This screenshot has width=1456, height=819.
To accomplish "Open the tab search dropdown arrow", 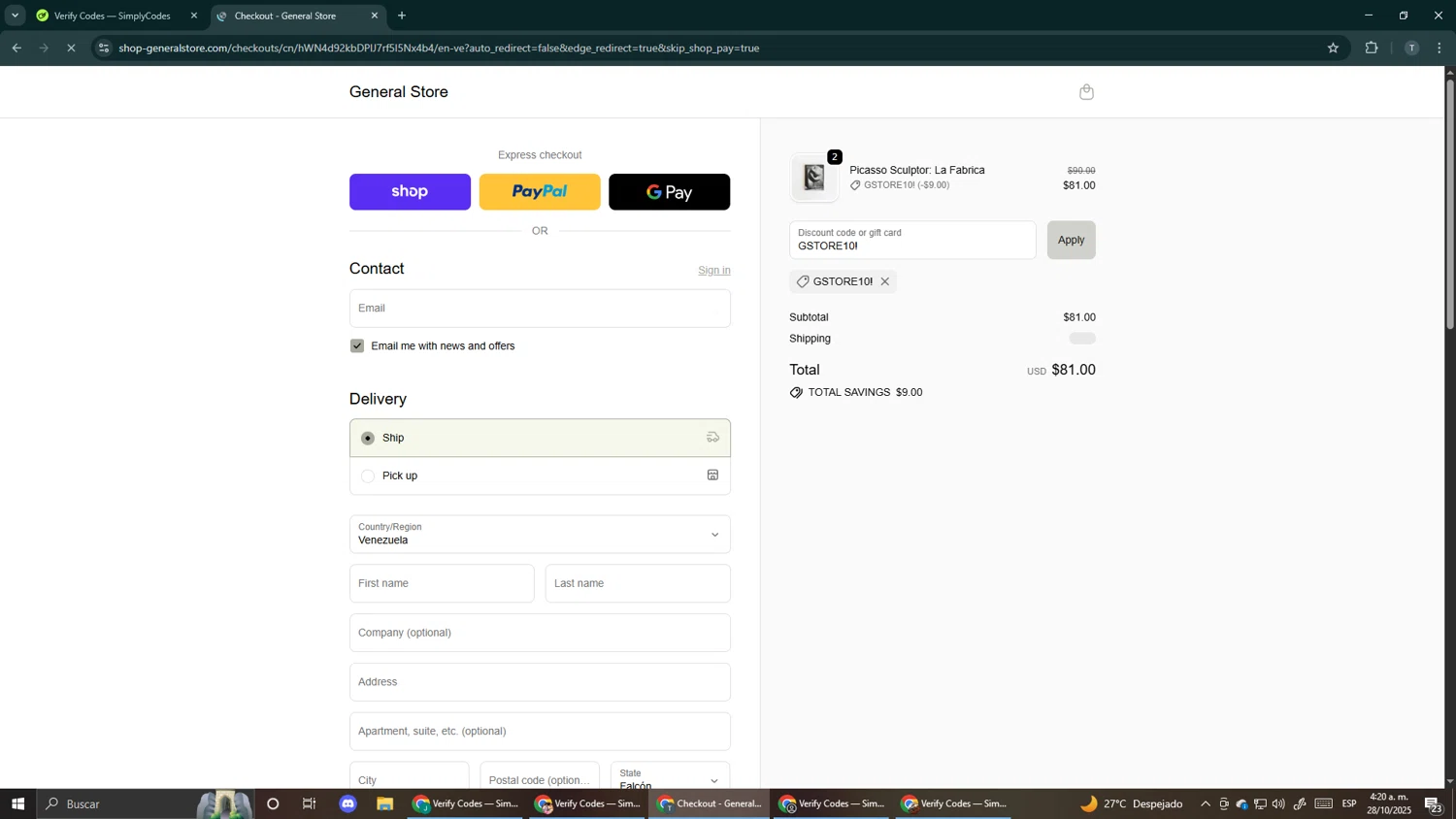I will pos(15,16).
